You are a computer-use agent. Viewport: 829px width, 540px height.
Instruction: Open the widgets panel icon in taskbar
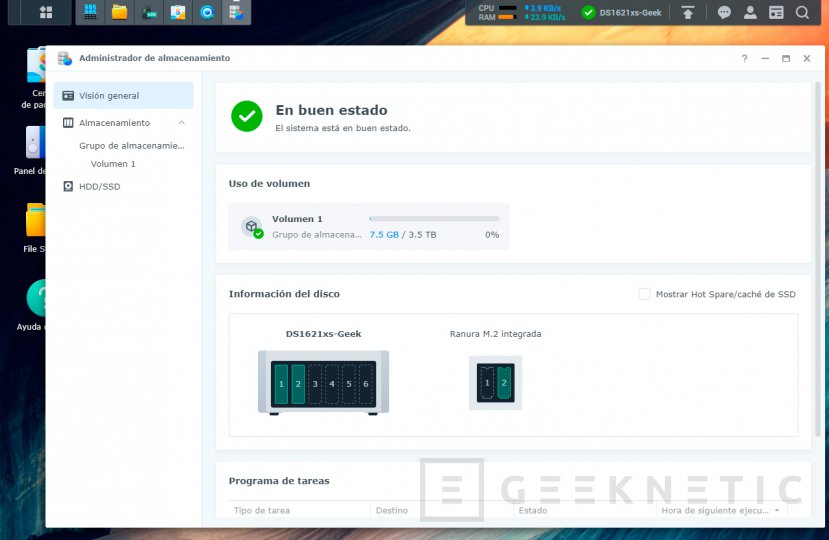[776, 13]
